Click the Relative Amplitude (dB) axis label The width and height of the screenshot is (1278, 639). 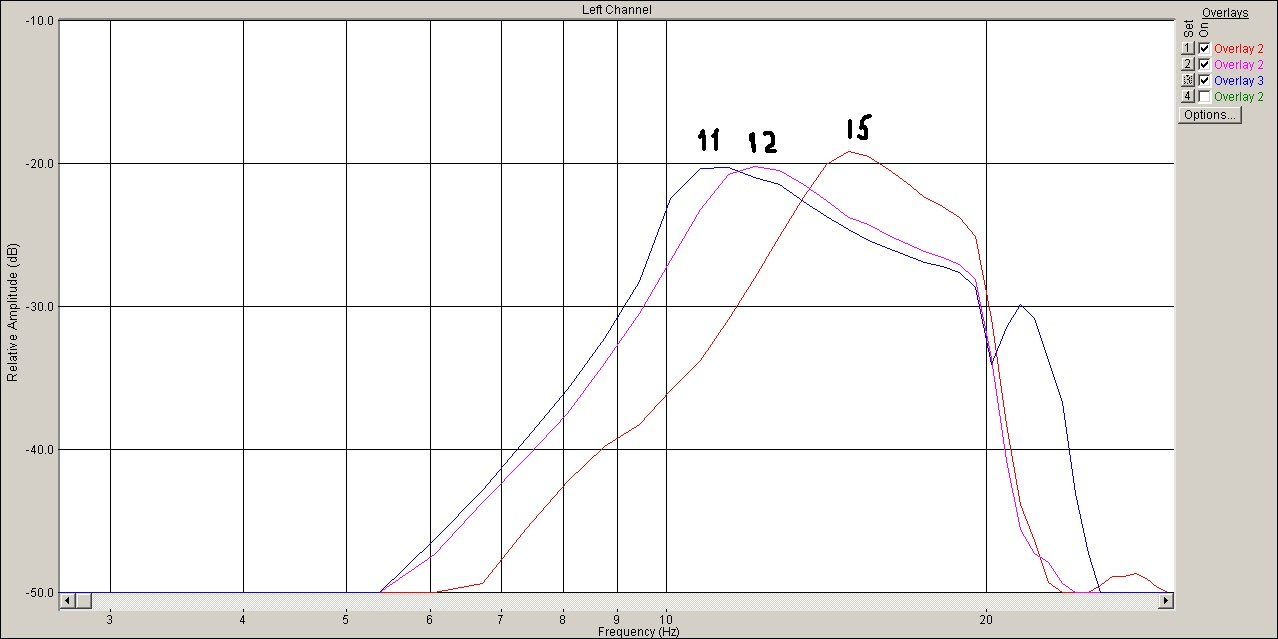pos(13,311)
